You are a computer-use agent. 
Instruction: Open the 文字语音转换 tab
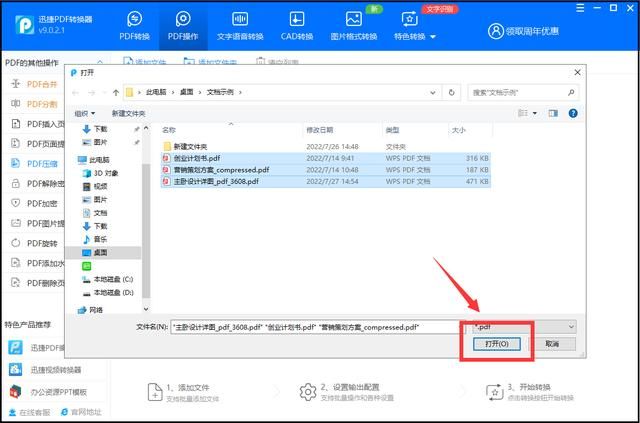coord(240,25)
